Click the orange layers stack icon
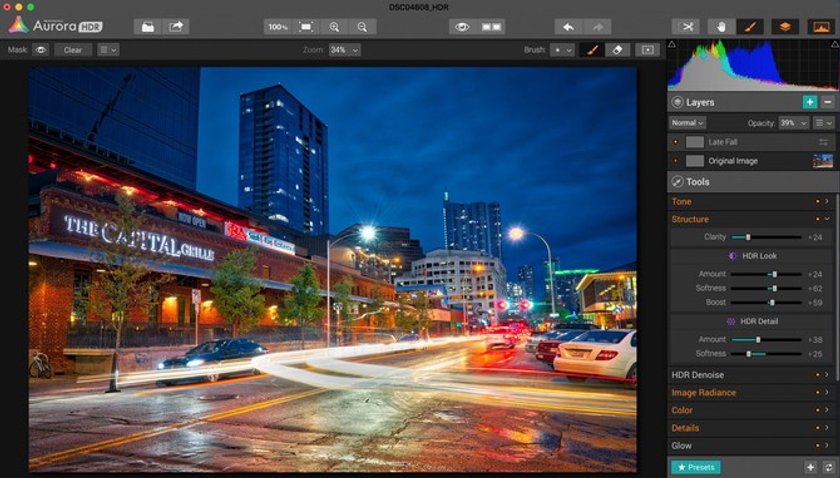Screen dimensions: 840x478 (785, 27)
